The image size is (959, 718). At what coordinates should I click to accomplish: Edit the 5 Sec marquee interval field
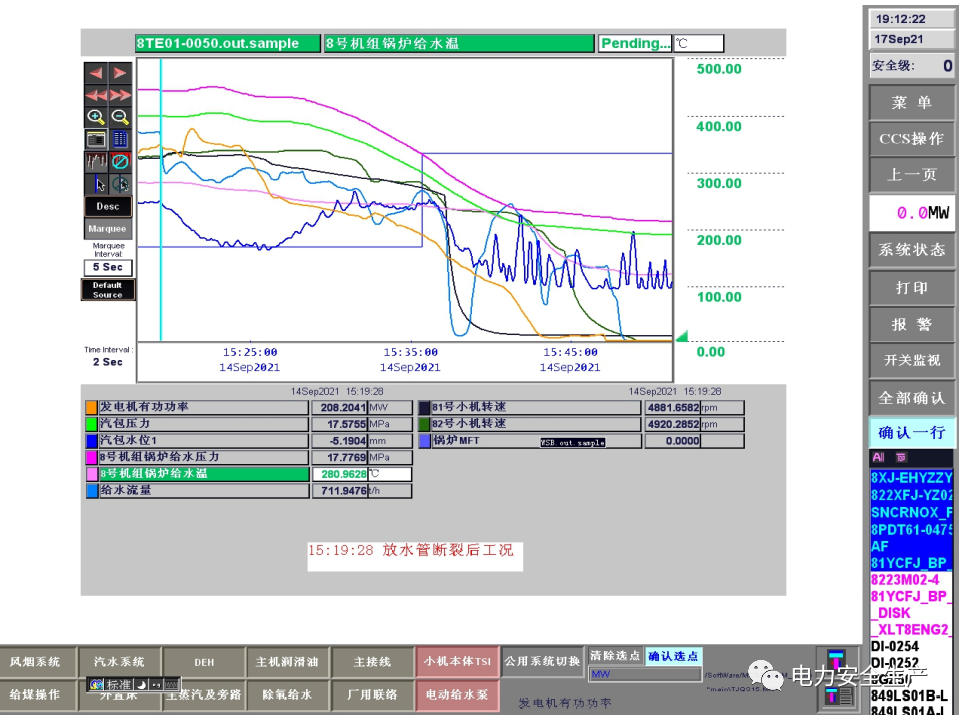pyautogui.click(x=108, y=267)
